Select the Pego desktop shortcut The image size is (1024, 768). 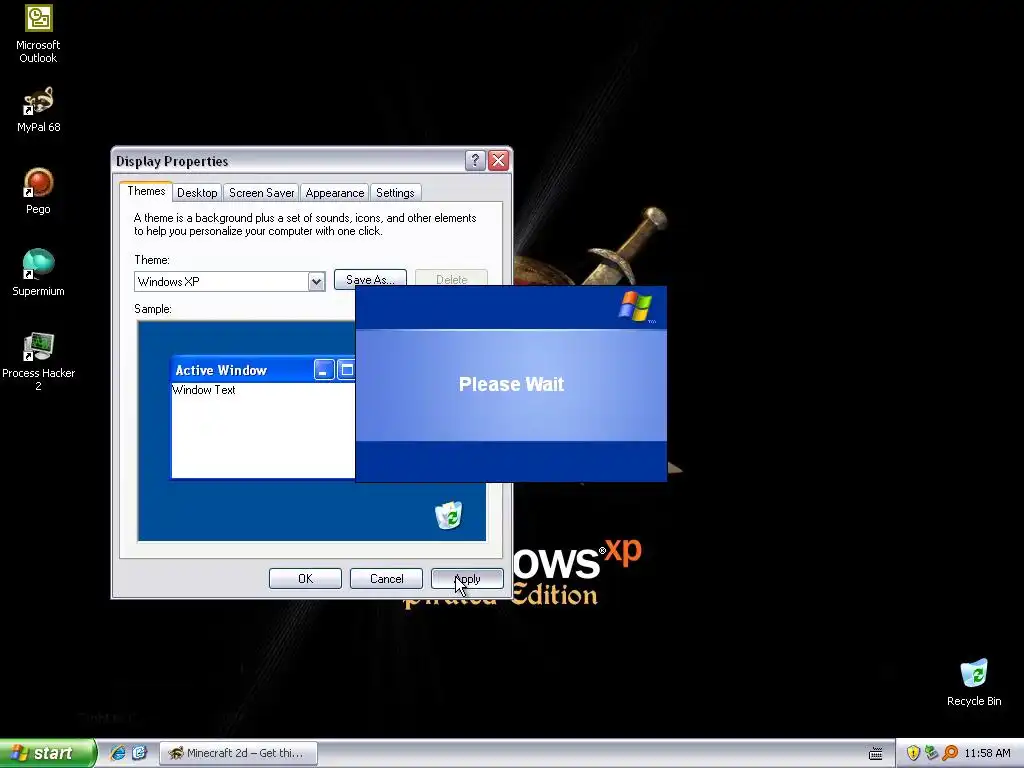pos(38,191)
